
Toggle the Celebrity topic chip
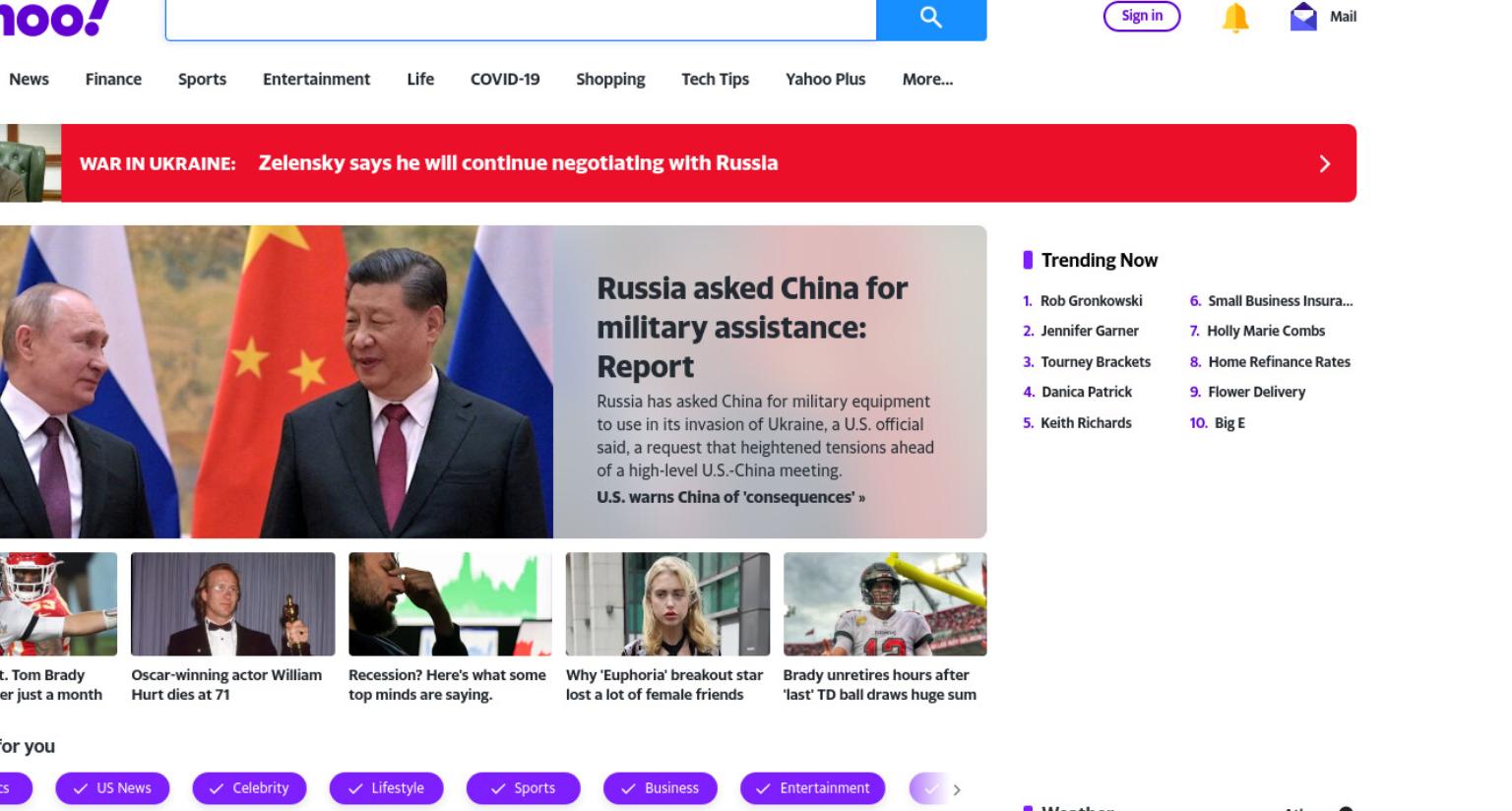(x=249, y=788)
